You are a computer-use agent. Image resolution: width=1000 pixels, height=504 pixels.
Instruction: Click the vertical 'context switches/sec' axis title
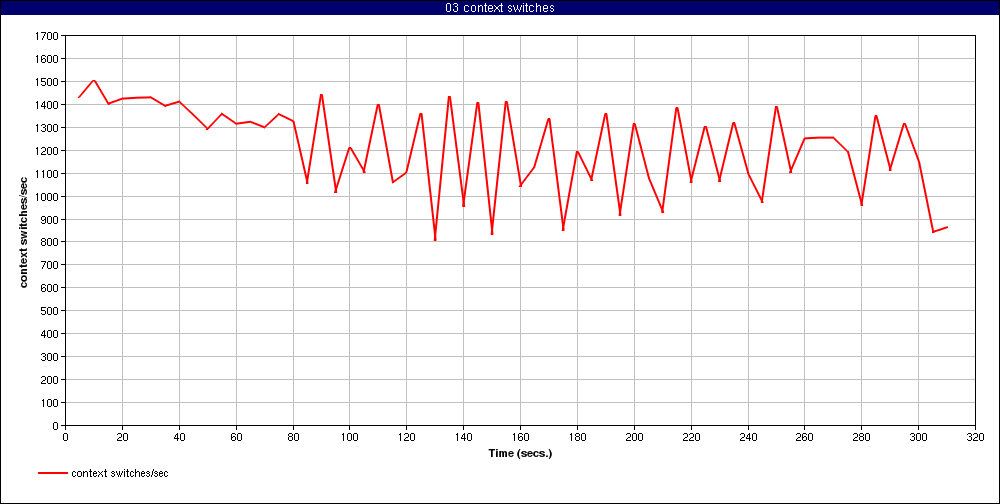pos(24,230)
